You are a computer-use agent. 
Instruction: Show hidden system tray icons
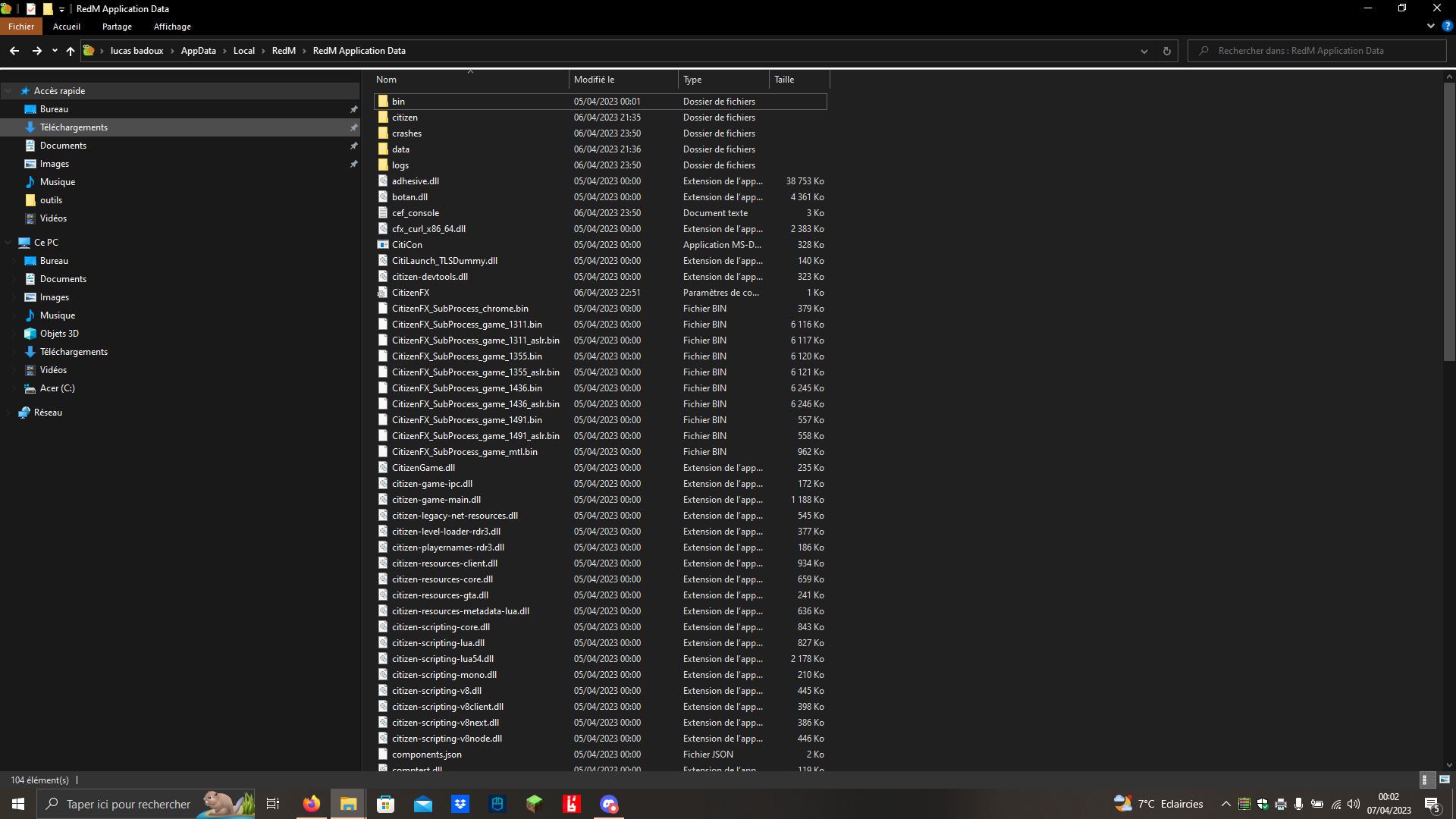pos(1225,804)
